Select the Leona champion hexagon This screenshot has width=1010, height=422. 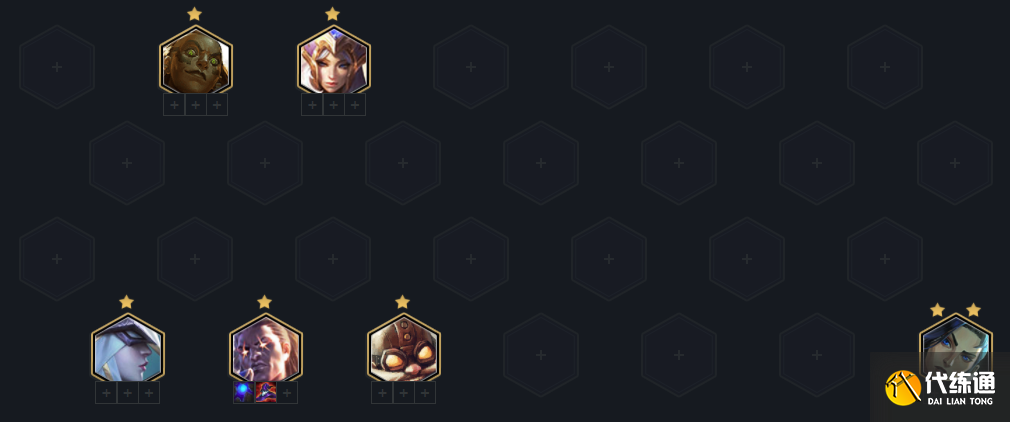tap(334, 62)
